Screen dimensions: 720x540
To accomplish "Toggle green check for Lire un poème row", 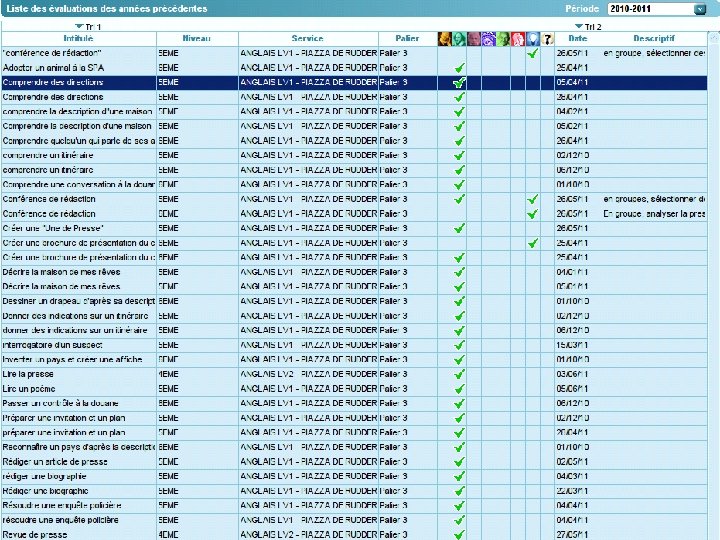I will [459, 389].
